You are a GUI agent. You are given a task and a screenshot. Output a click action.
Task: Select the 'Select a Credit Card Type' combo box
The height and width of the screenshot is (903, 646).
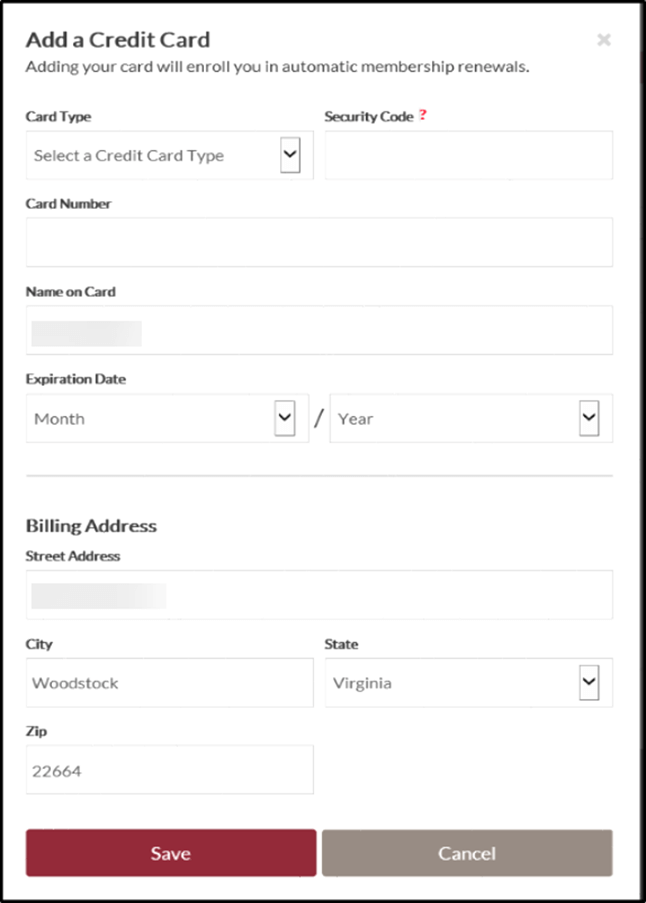170,155
